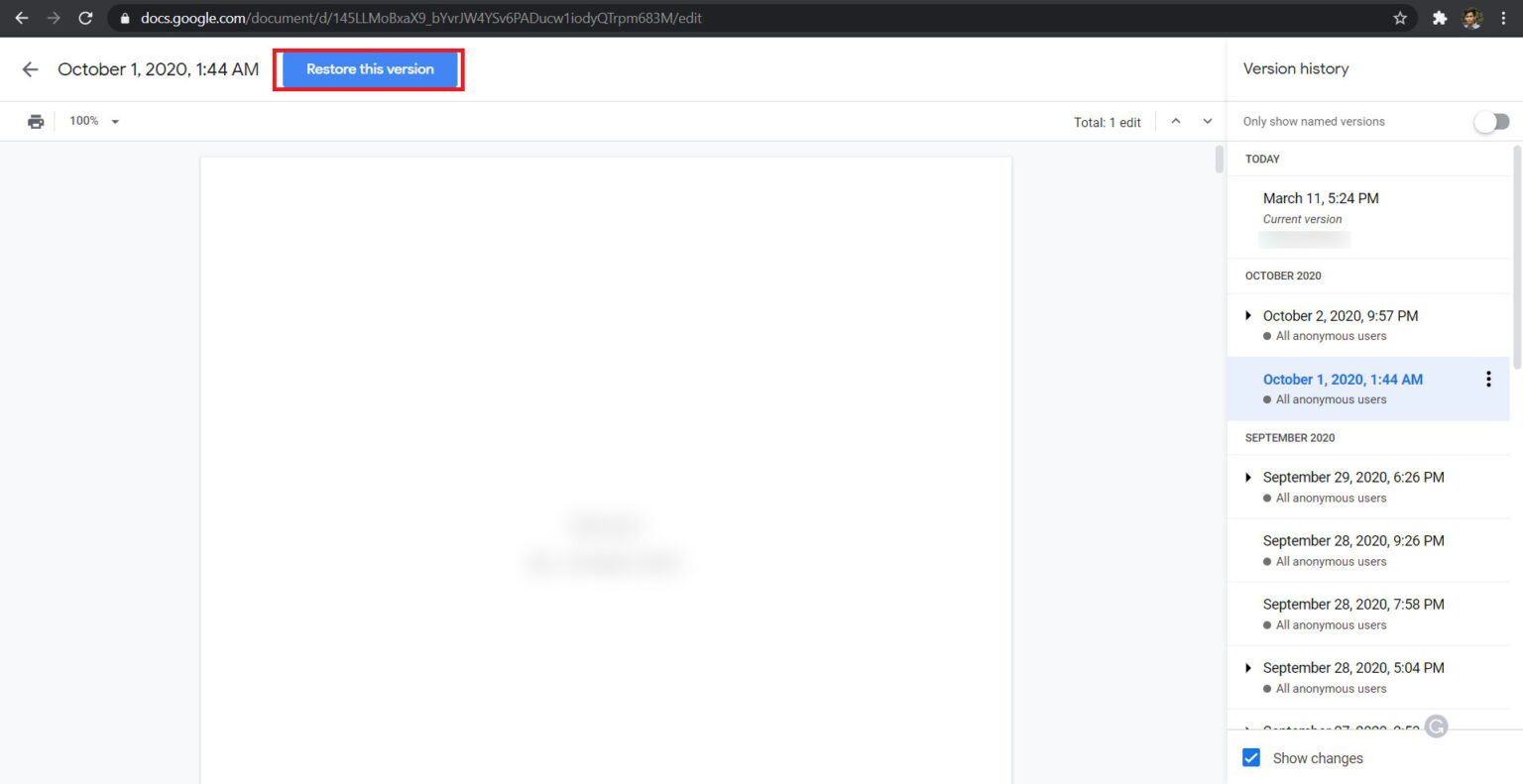Viewport: 1523px width, 784px height.
Task: Toggle Only show named versions switch
Action: point(1490,122)
